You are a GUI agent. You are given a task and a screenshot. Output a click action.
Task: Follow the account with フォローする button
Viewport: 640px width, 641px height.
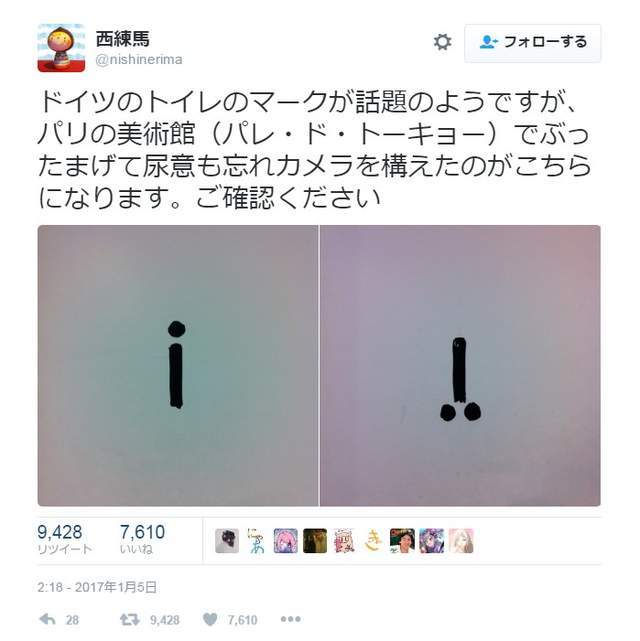click(533, 43)
